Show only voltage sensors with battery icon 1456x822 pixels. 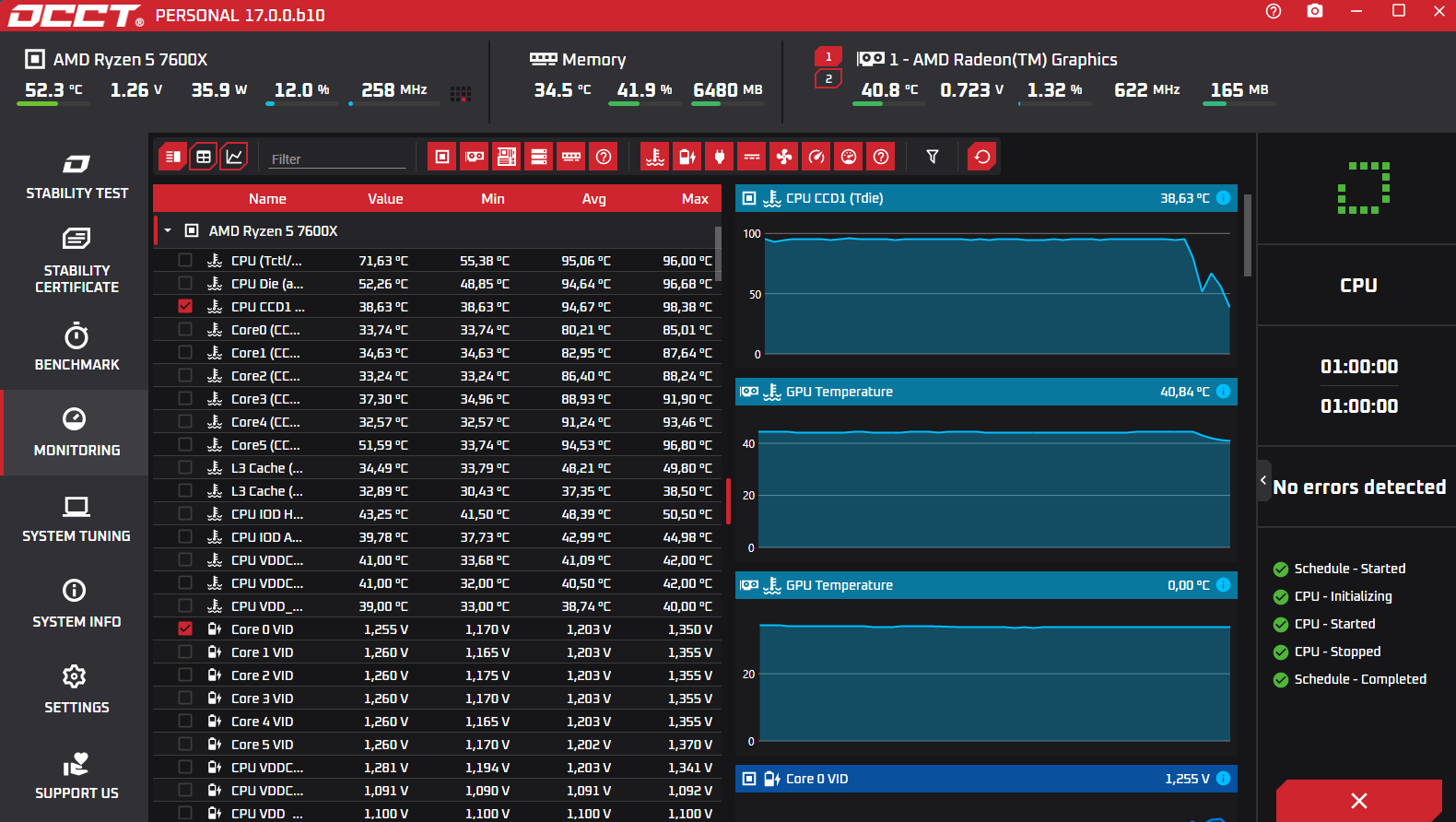coord(687,157)
